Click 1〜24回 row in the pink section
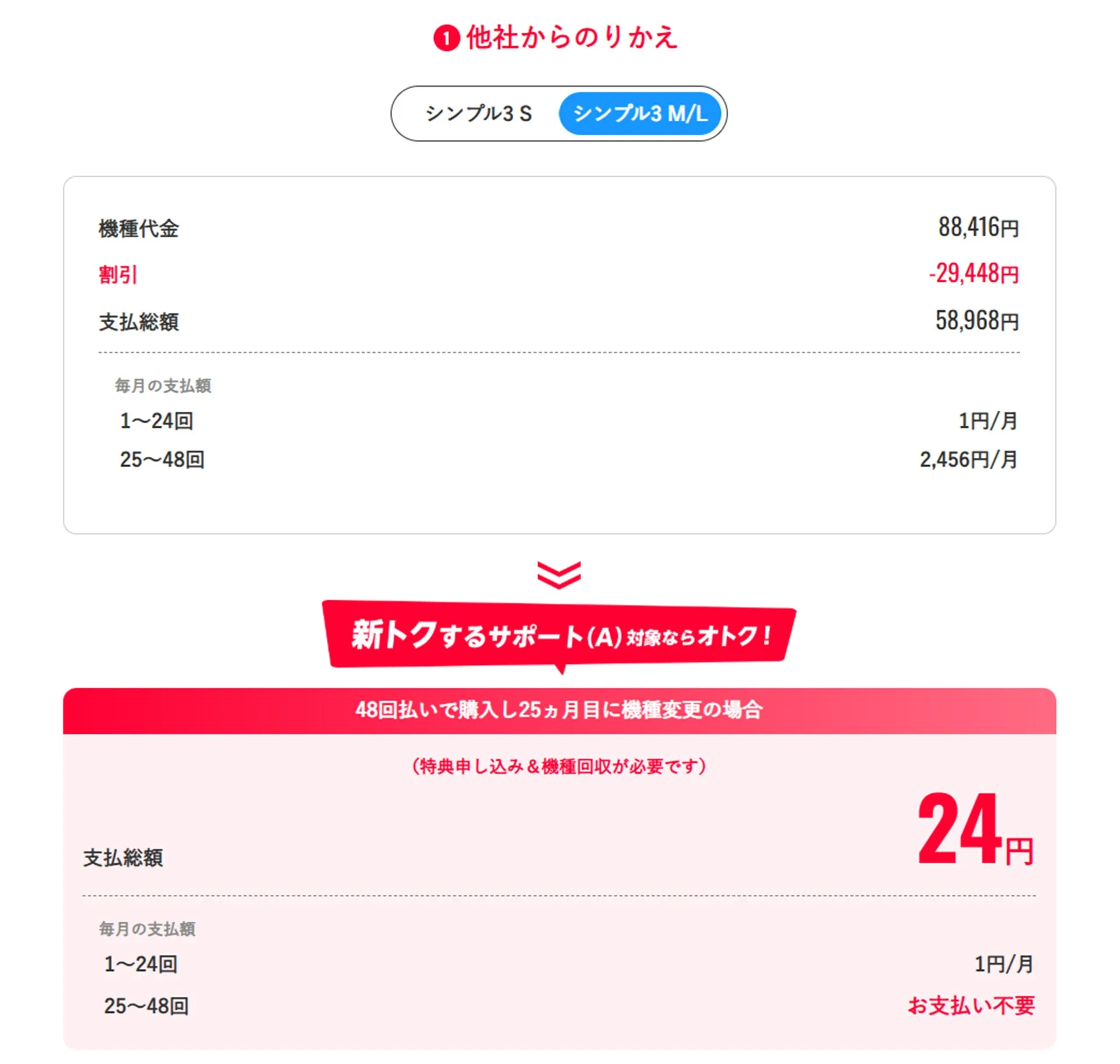Image resolution: width=1120 pixels, height=1064 pixels. tap(141, 964)
